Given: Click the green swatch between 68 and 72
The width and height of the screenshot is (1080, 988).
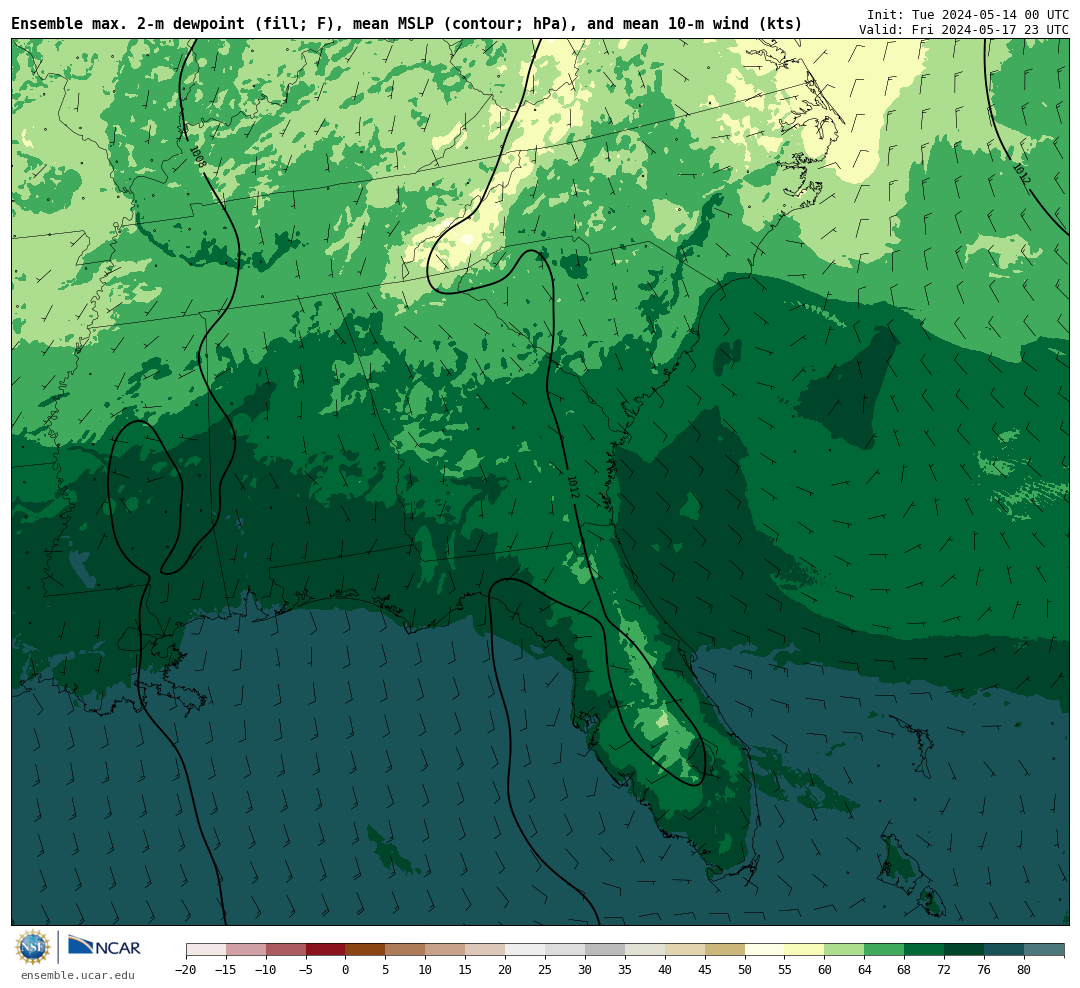Looking at the screenshot, I should point(925,950).
